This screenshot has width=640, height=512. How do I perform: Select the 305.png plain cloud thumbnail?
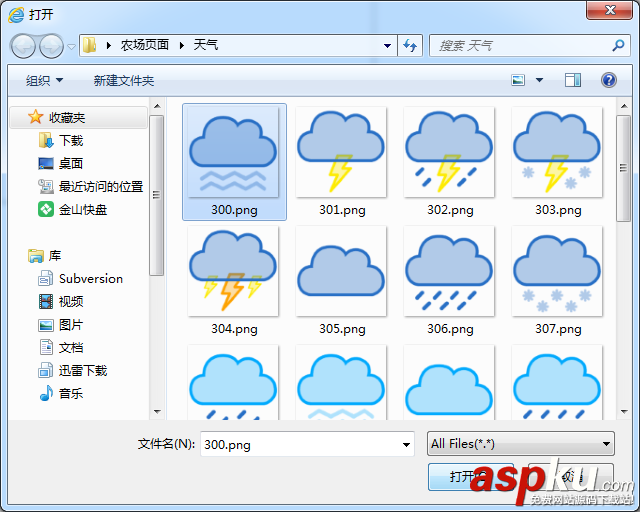click(x=341, y=271)
